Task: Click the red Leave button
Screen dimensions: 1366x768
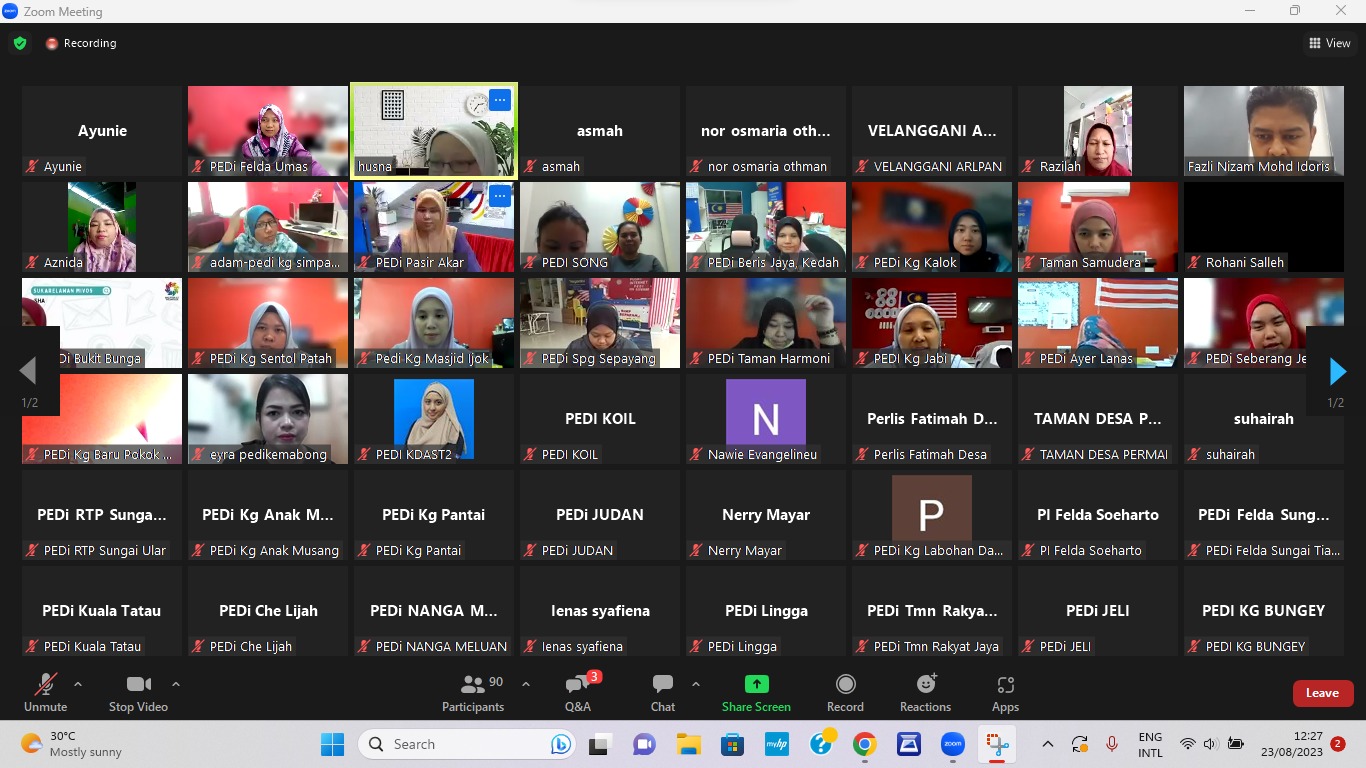Action: [1322, 693]
